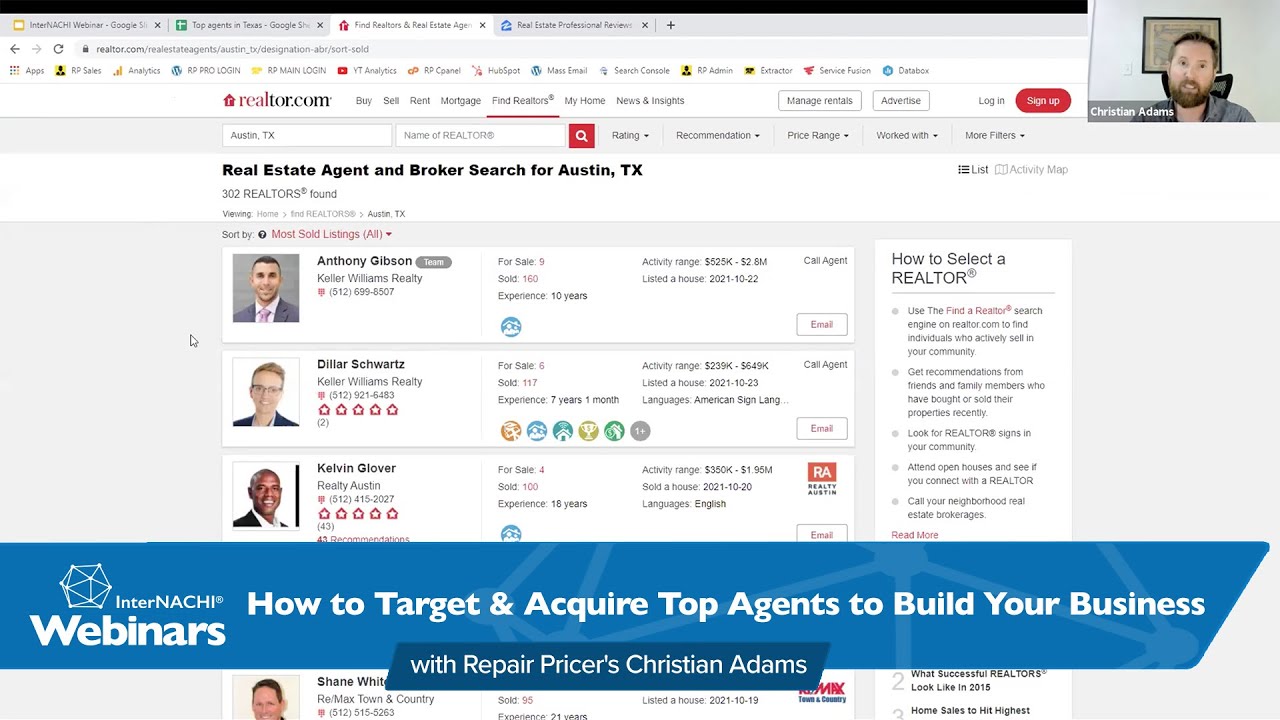Open realtor.com home logo
This screenshot has height=720, width=1280.
pyautogui.click(x=277, y=100)
